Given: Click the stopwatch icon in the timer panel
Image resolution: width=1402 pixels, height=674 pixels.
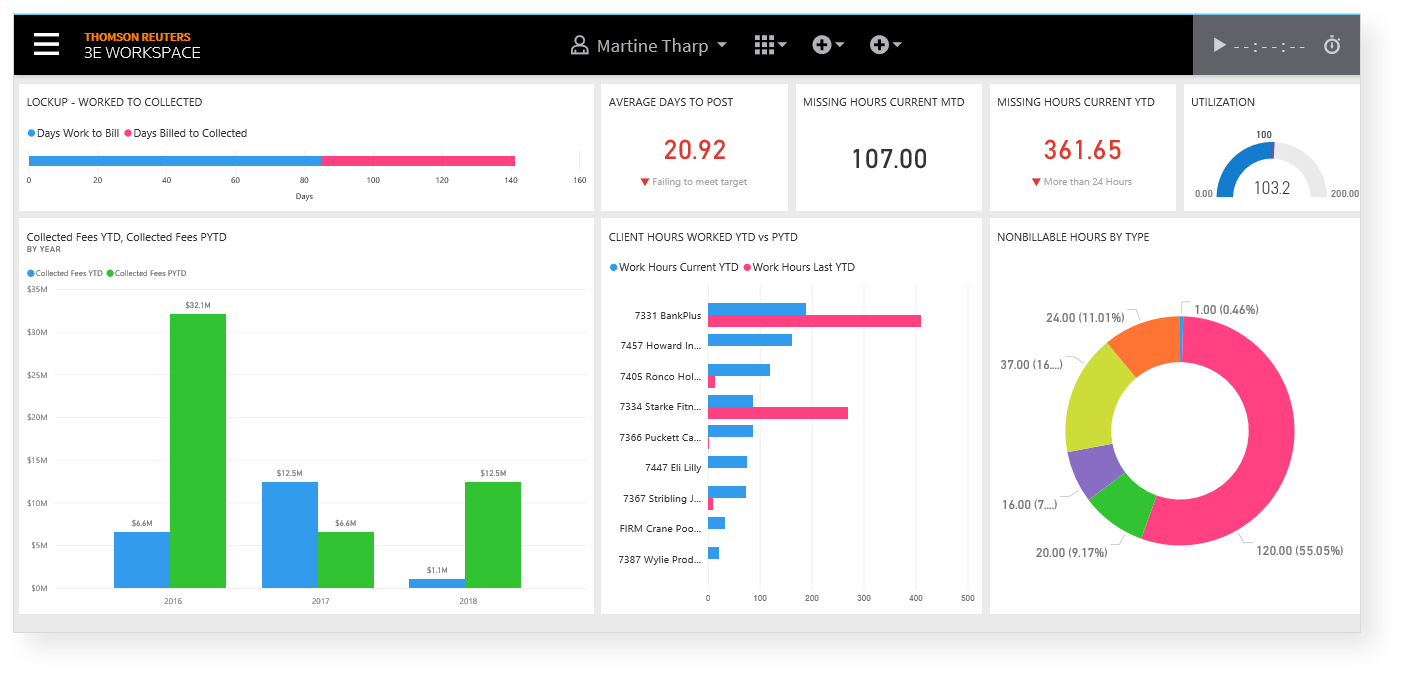Looking at the screenshot, I should click(x=1331, y=45).
